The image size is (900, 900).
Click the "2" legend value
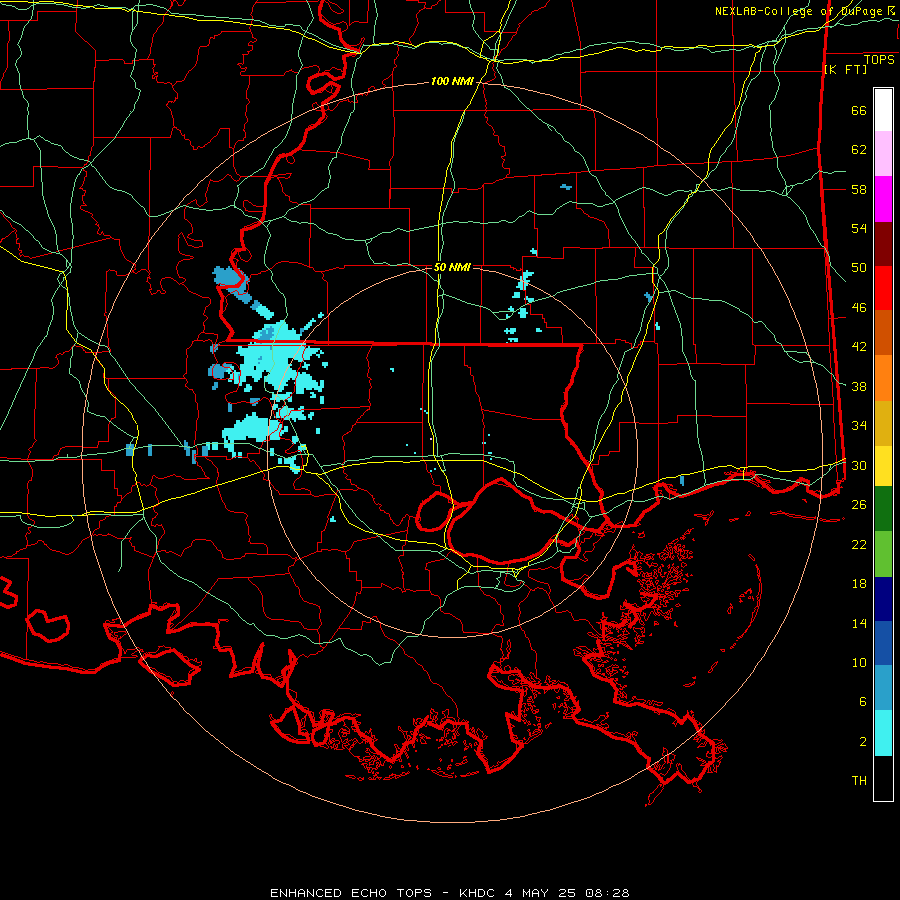click(x=863, y=742)
